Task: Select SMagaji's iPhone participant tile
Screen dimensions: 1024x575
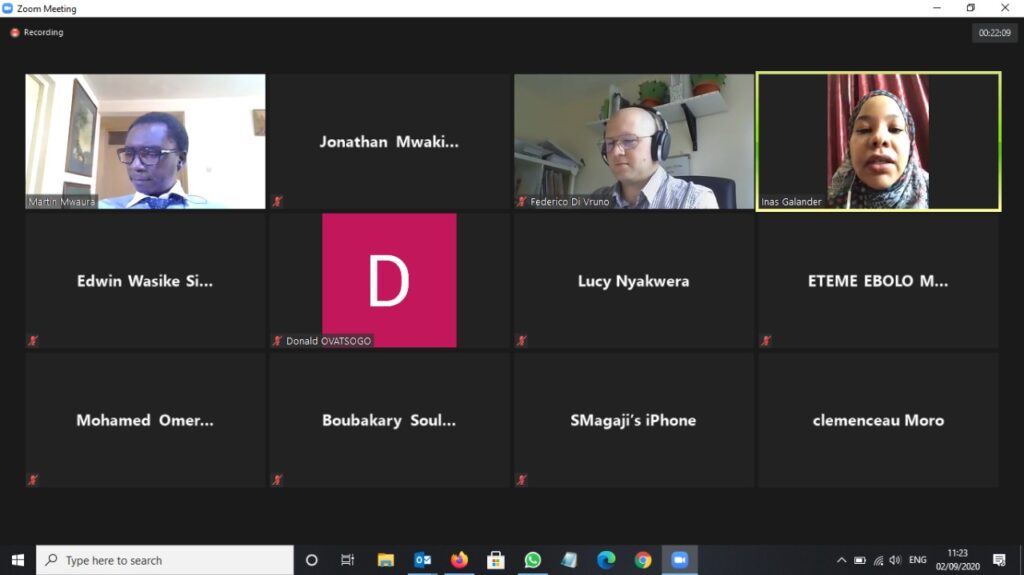Action: click(x=633, y=419)
